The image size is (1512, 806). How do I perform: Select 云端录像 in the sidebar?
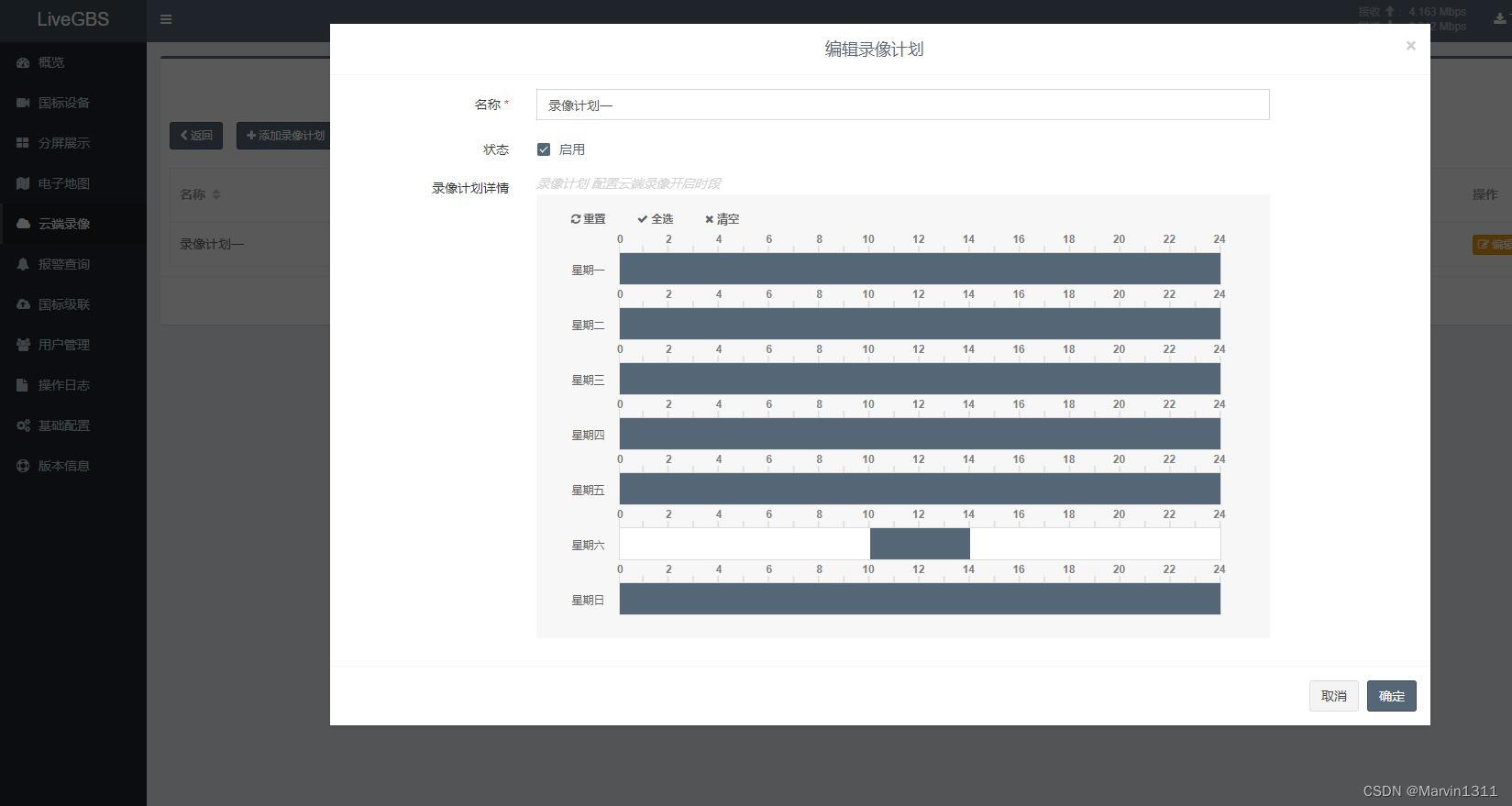[73, 224]
